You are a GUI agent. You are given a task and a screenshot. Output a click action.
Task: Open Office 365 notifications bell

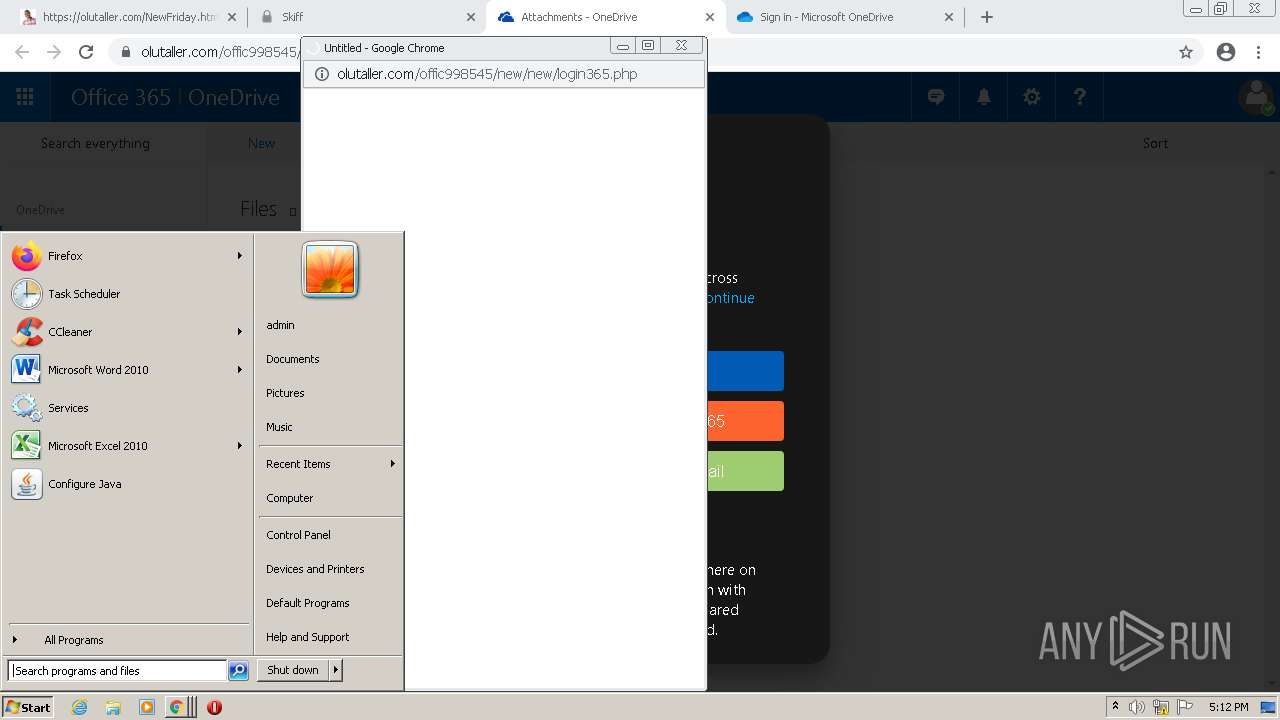984,97
